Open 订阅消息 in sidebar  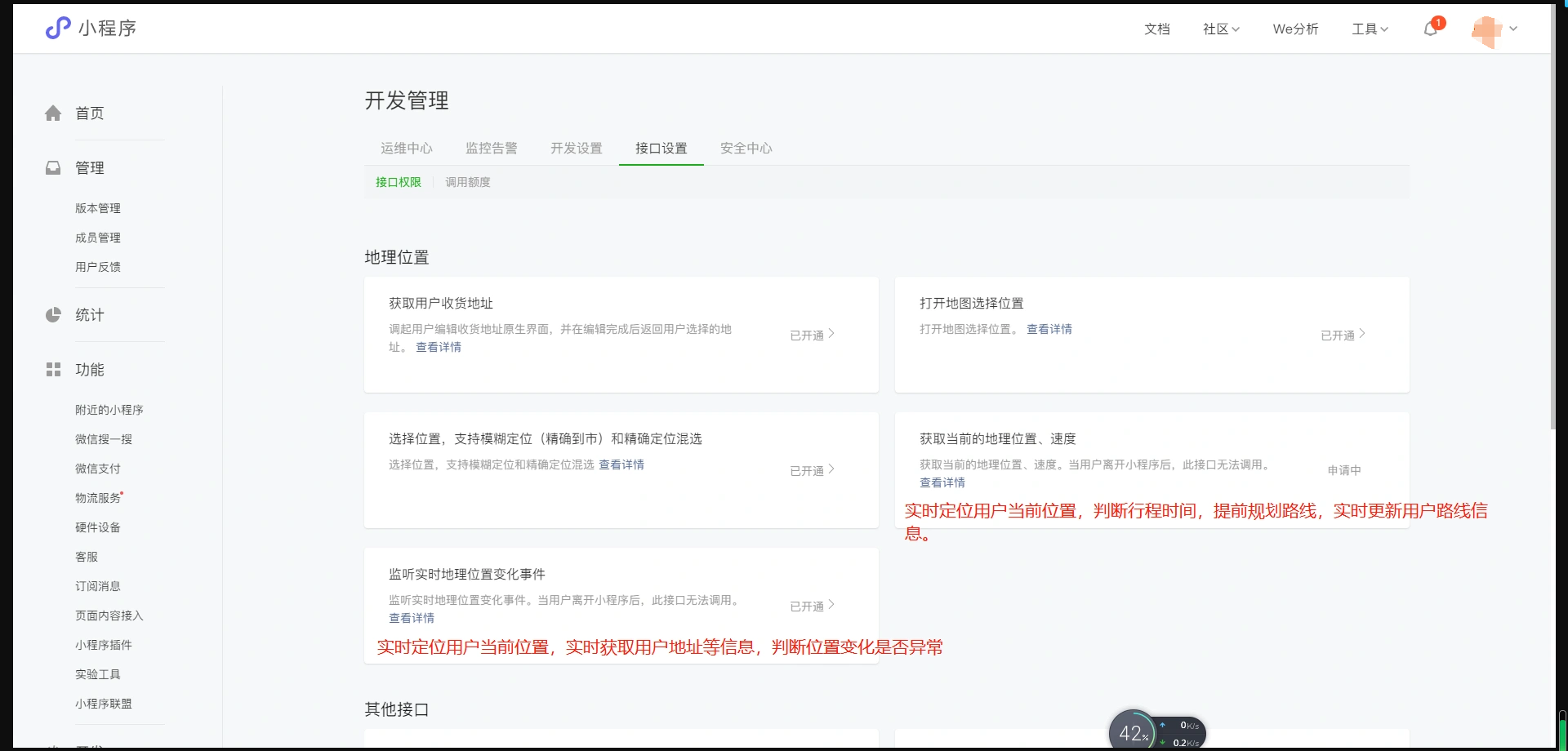pos(98,586)
